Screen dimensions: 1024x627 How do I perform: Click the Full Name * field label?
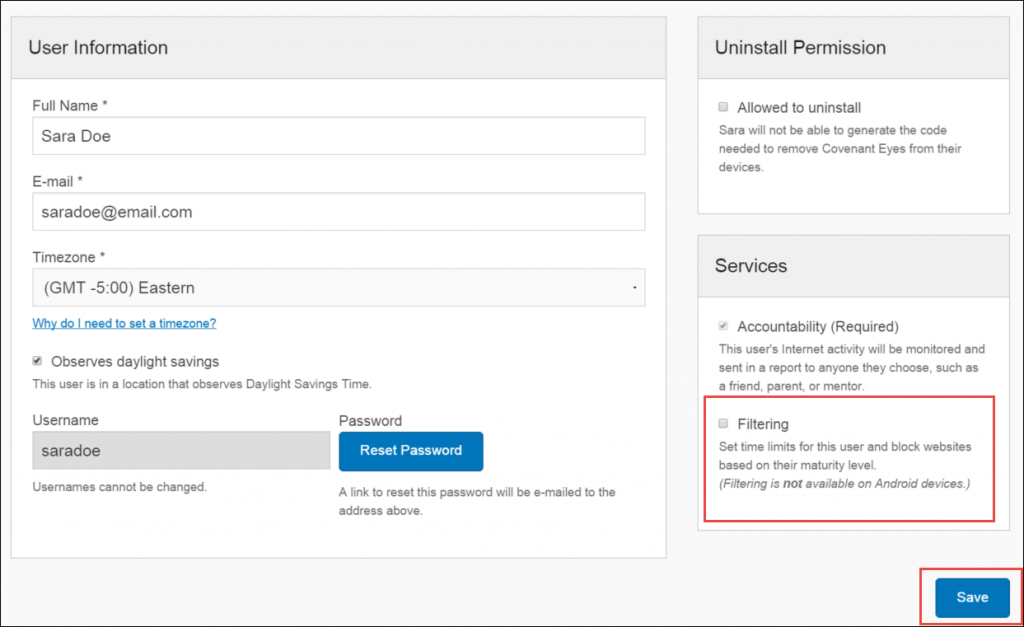(70, 106)
